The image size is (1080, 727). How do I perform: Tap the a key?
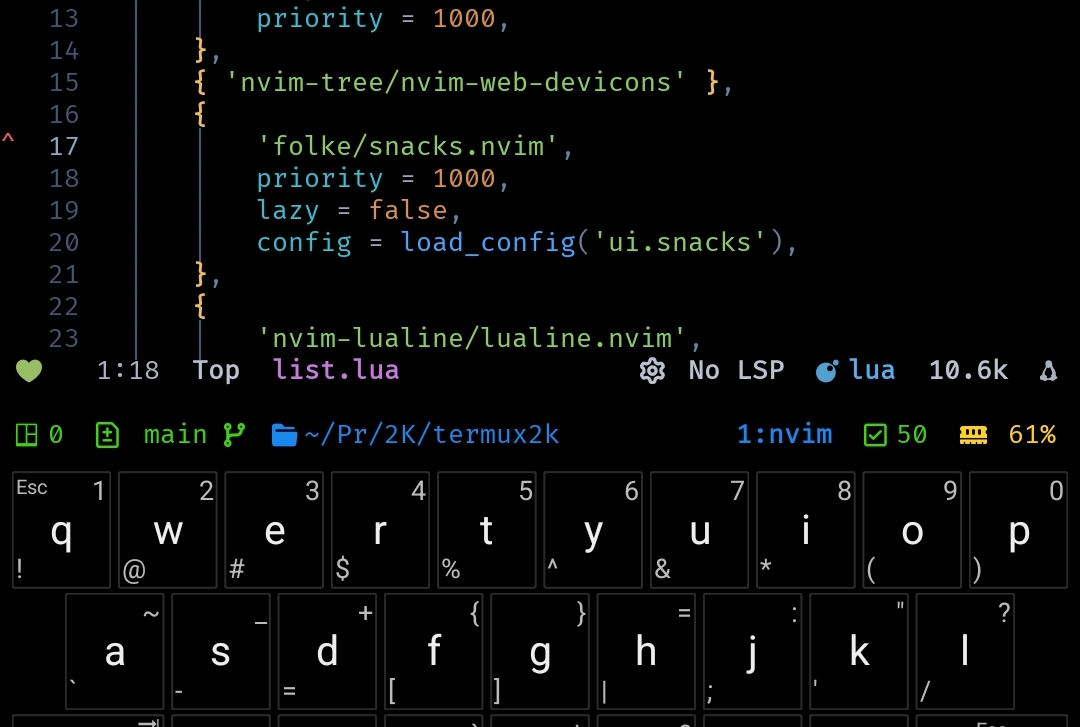(114, 651)
